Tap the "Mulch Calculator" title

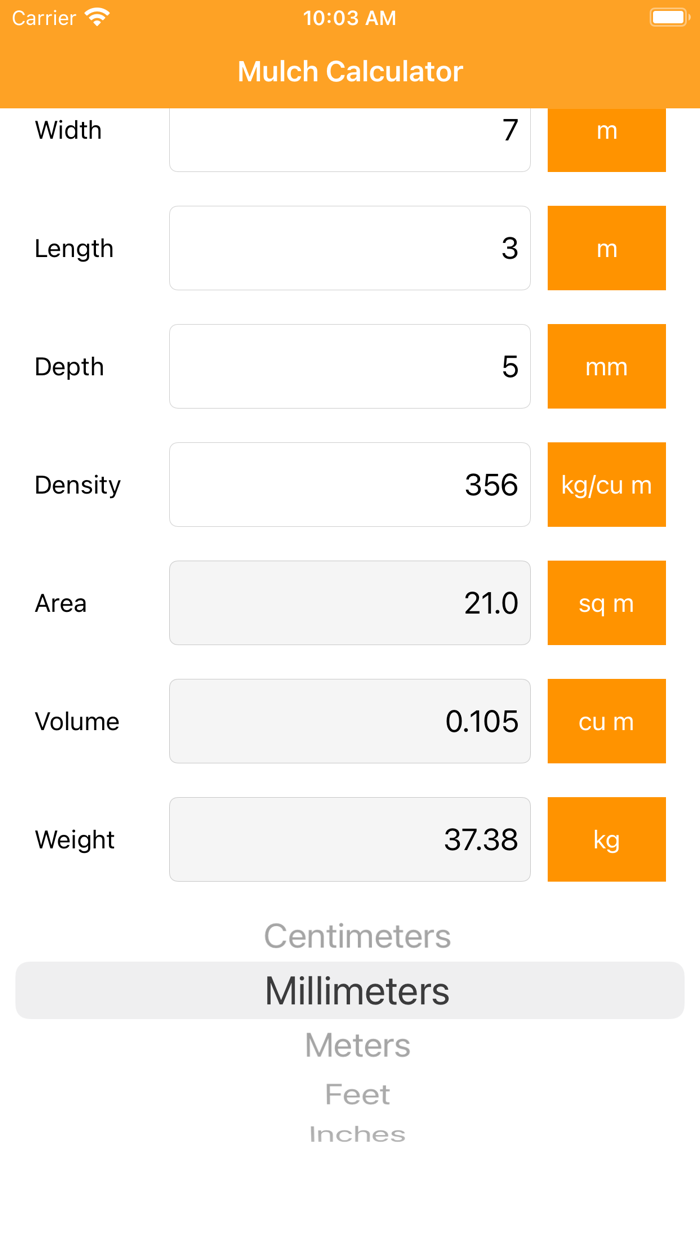pyautogui.click(x=350, y=71)
